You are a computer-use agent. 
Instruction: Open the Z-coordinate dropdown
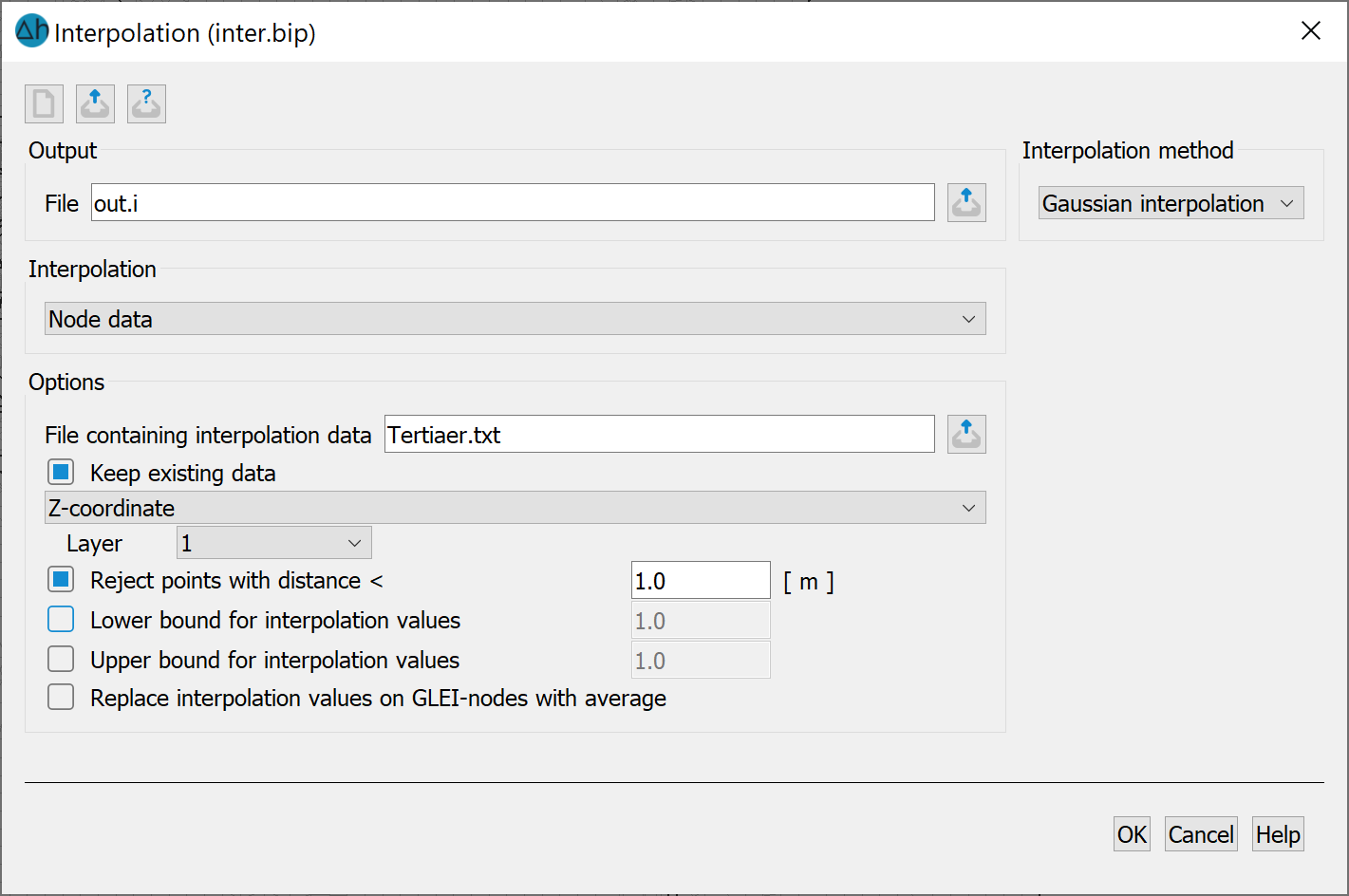coord(515,508)
